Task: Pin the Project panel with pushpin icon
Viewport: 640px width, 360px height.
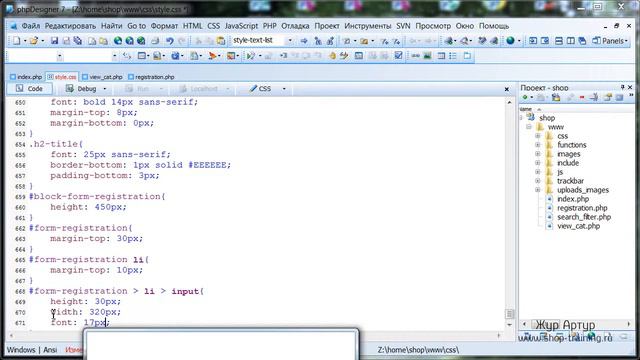Action: [x=622, y=87]
